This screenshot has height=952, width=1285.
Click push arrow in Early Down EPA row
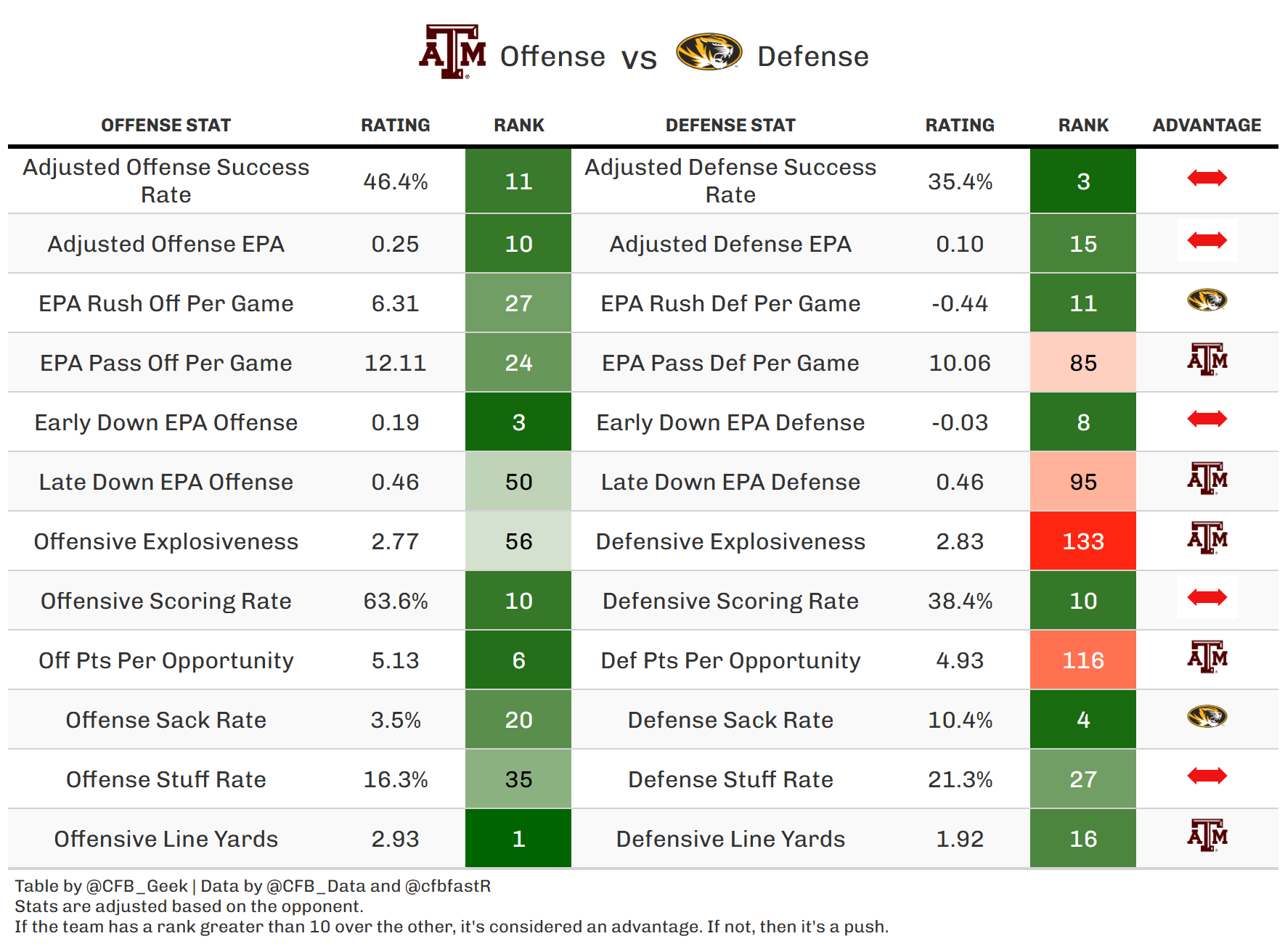(x=1207, y=419)
